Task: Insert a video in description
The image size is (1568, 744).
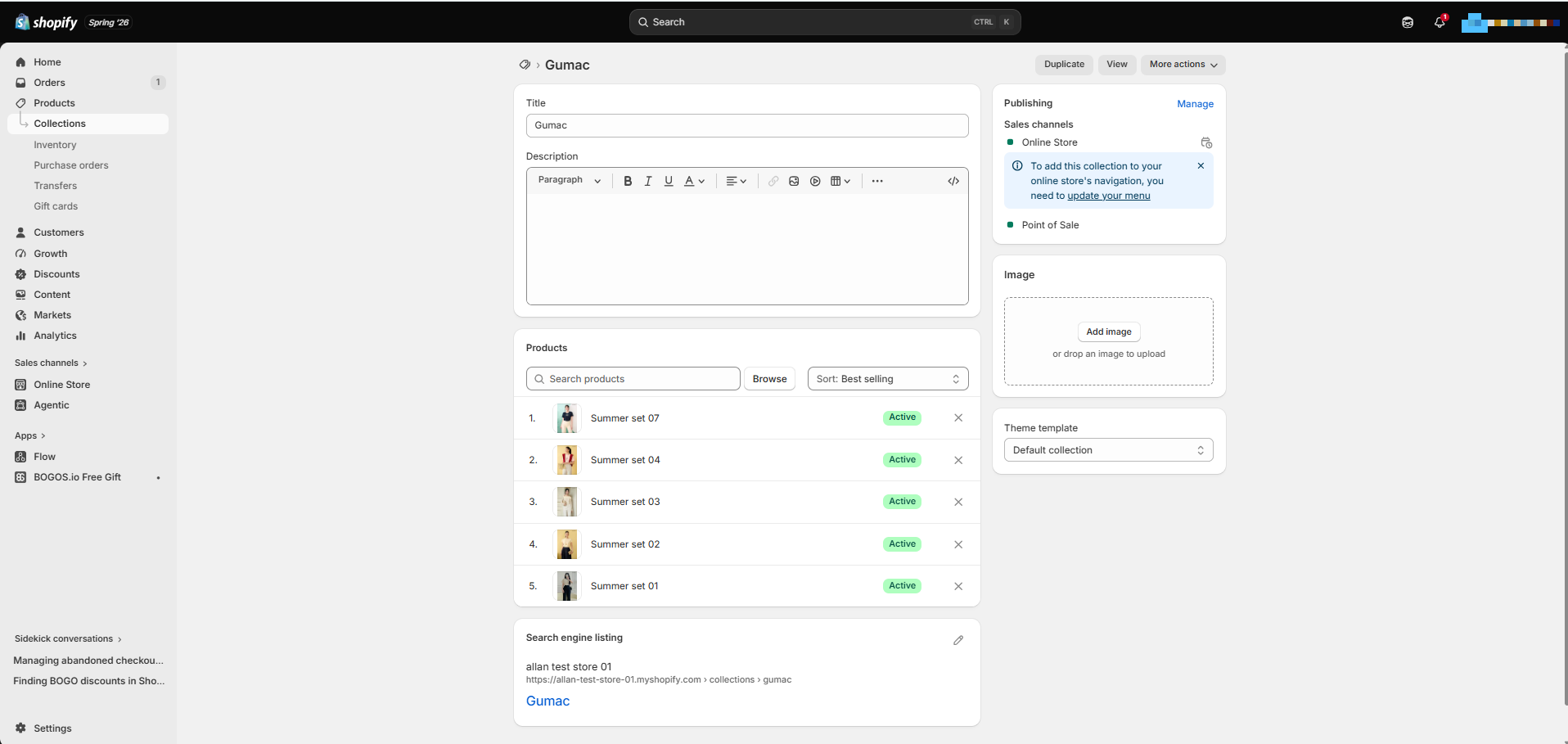Action: click(x=815, y=181)
